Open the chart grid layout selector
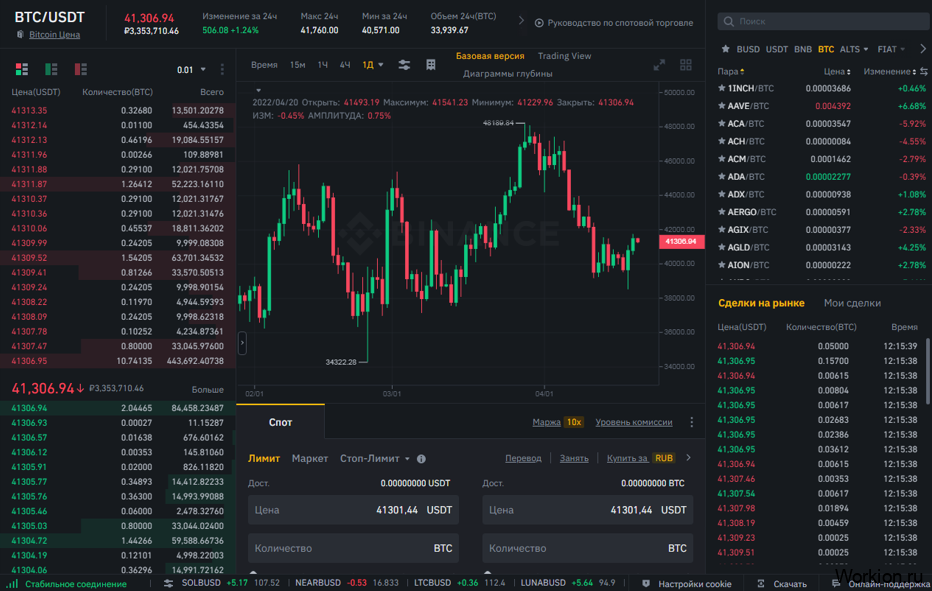Image resolution: width=932 pixels, height=591 pixels. click(x=686, y=65)
